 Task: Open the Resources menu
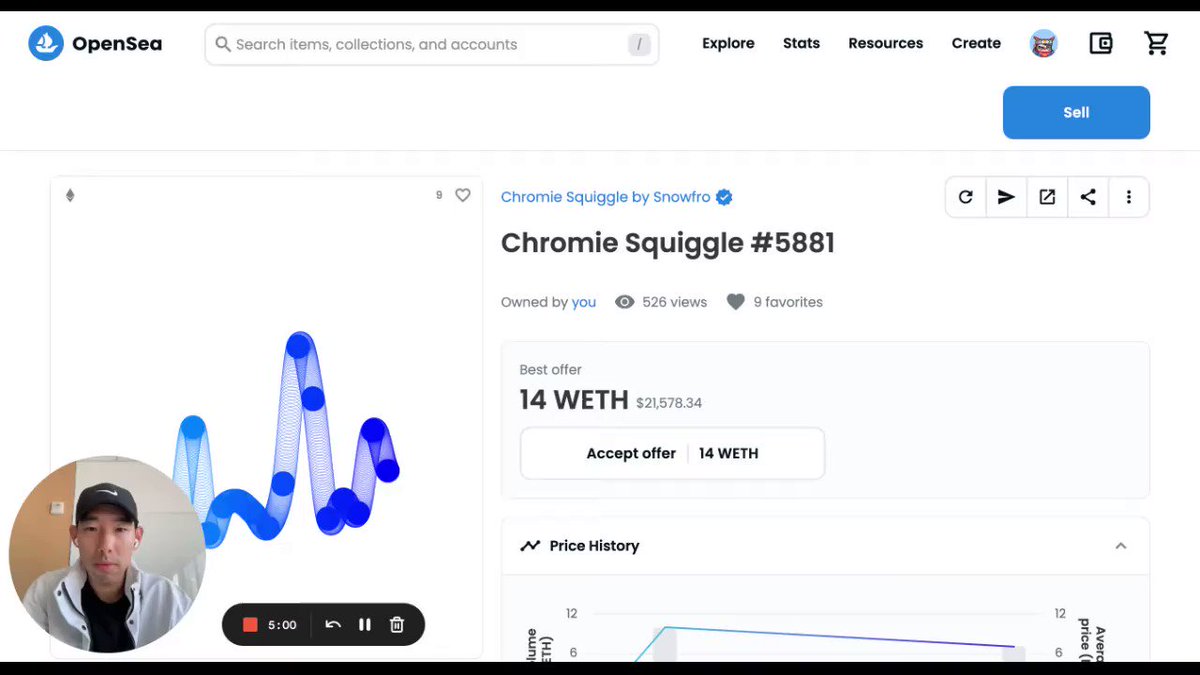point(885,44)
